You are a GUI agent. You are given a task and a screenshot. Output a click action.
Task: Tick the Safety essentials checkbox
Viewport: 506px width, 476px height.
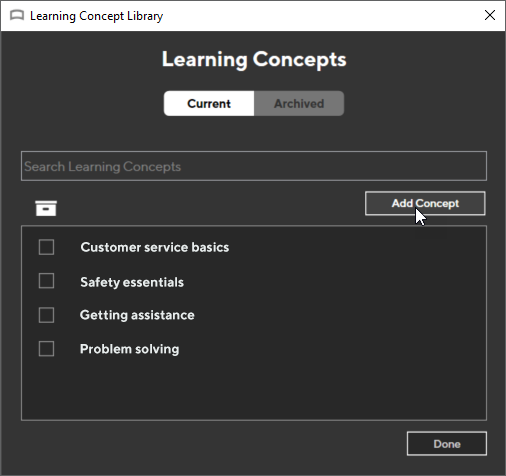click(46, 281)
